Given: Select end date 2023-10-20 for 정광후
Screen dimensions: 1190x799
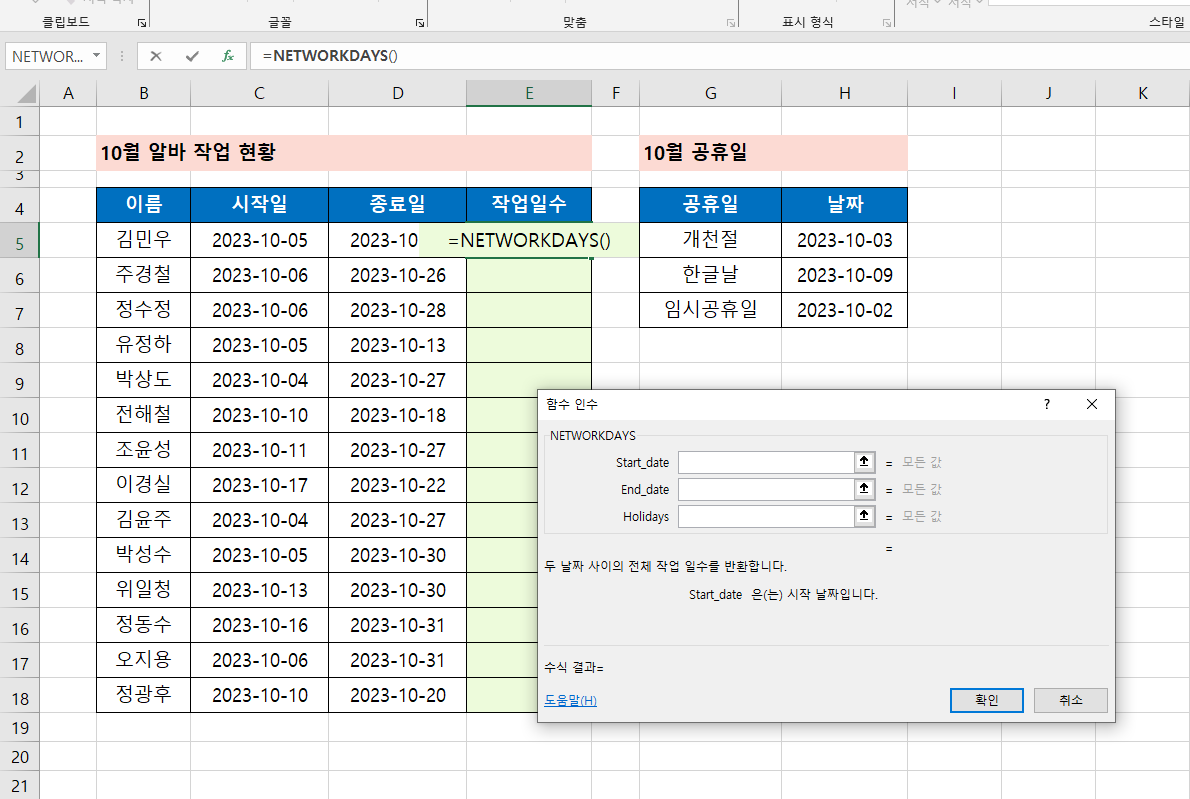Looking at the screenshot, I should click(398, 695).
